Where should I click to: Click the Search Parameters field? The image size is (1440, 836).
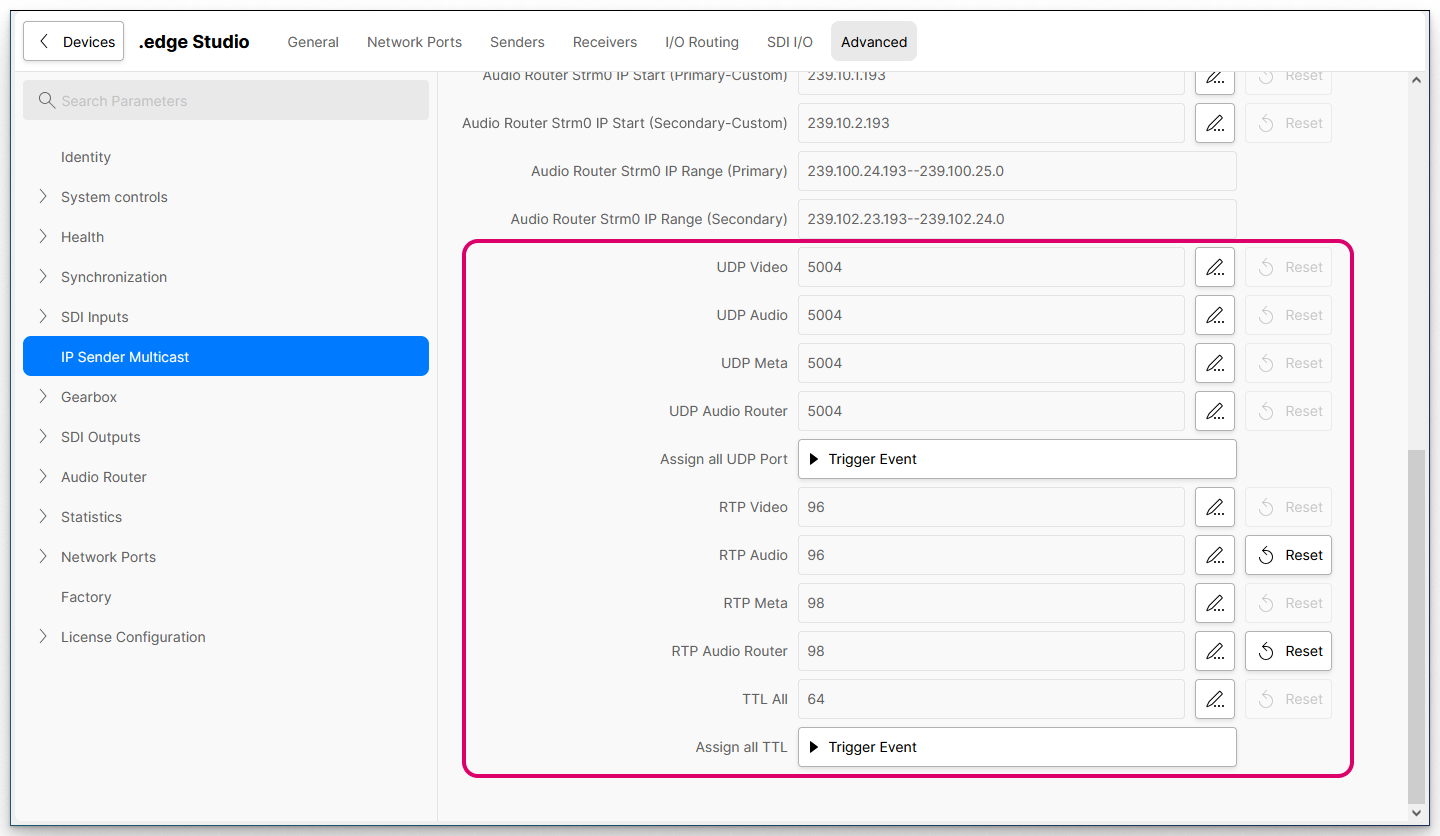tap(226, 101)
